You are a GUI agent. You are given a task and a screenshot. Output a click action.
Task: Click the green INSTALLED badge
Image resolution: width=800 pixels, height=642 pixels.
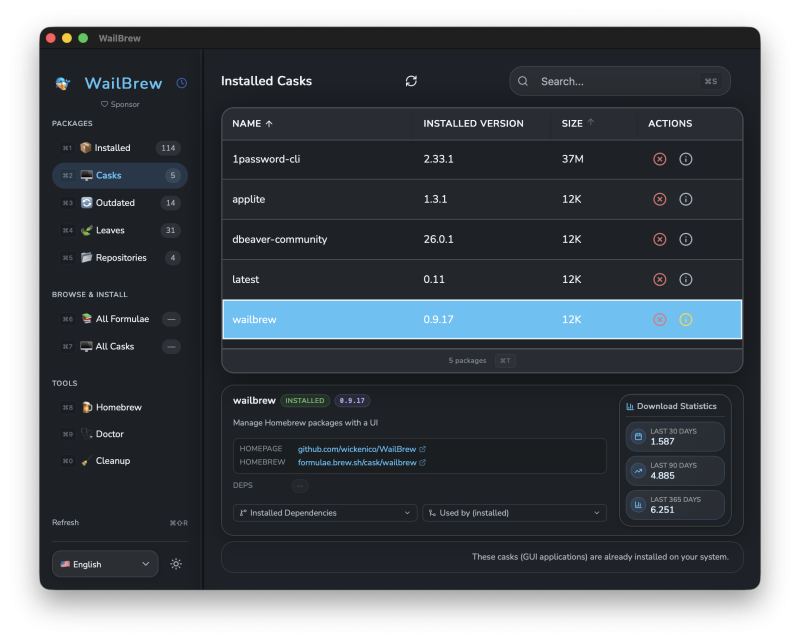click(305, 401)
